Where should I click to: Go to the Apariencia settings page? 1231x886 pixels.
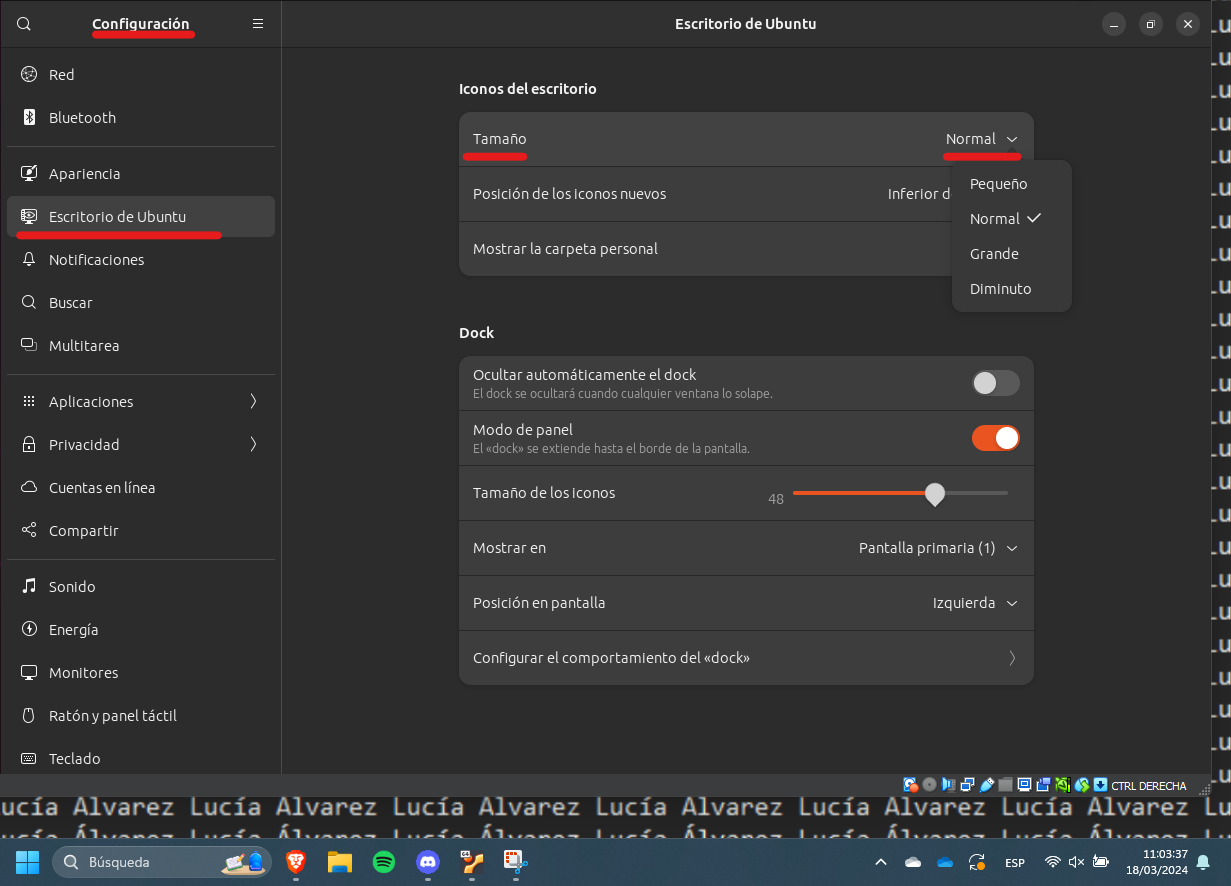tap(84, 173)
